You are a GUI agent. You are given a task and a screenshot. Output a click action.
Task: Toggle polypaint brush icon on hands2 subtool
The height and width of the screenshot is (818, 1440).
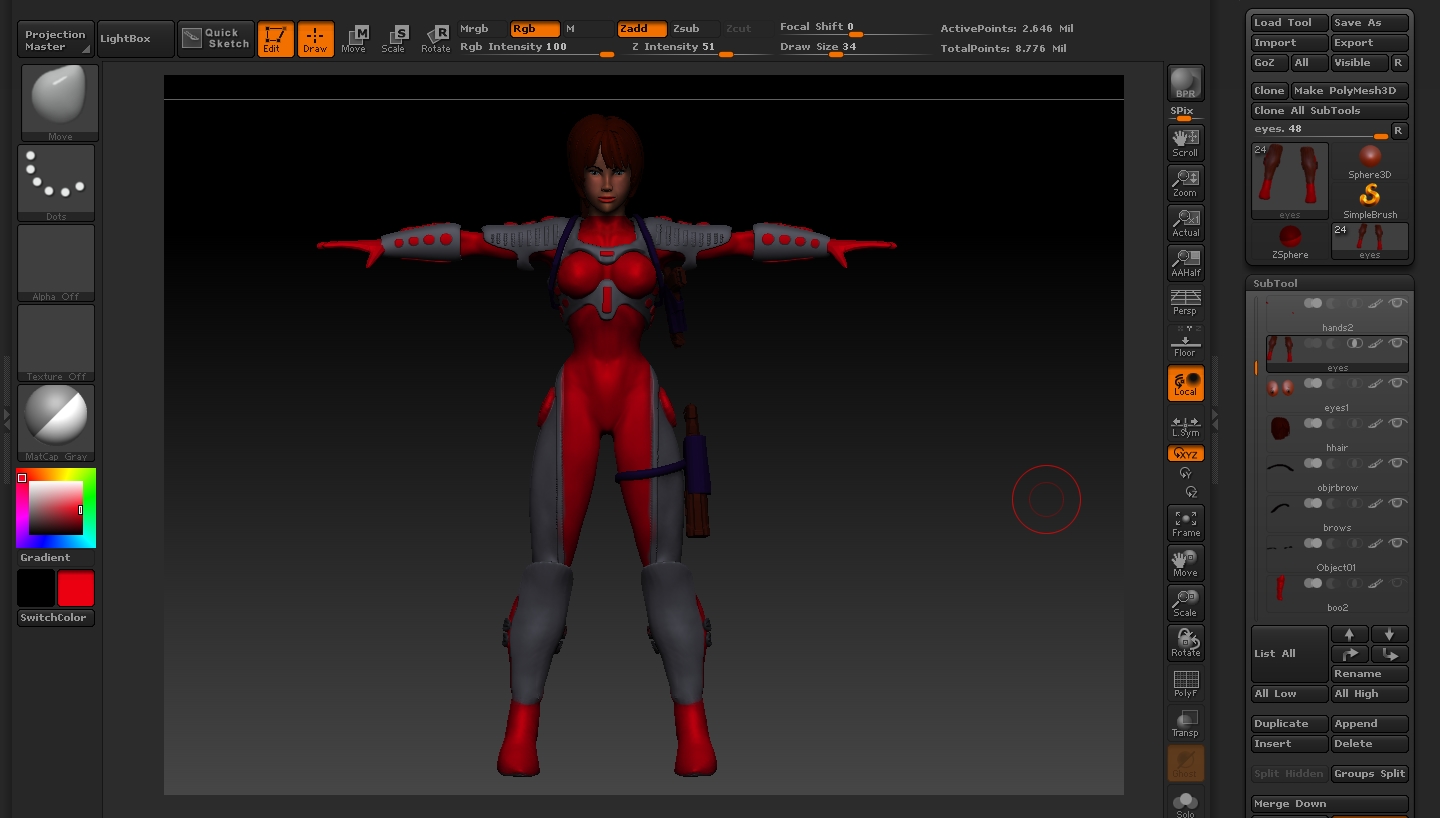point(1376,303)
